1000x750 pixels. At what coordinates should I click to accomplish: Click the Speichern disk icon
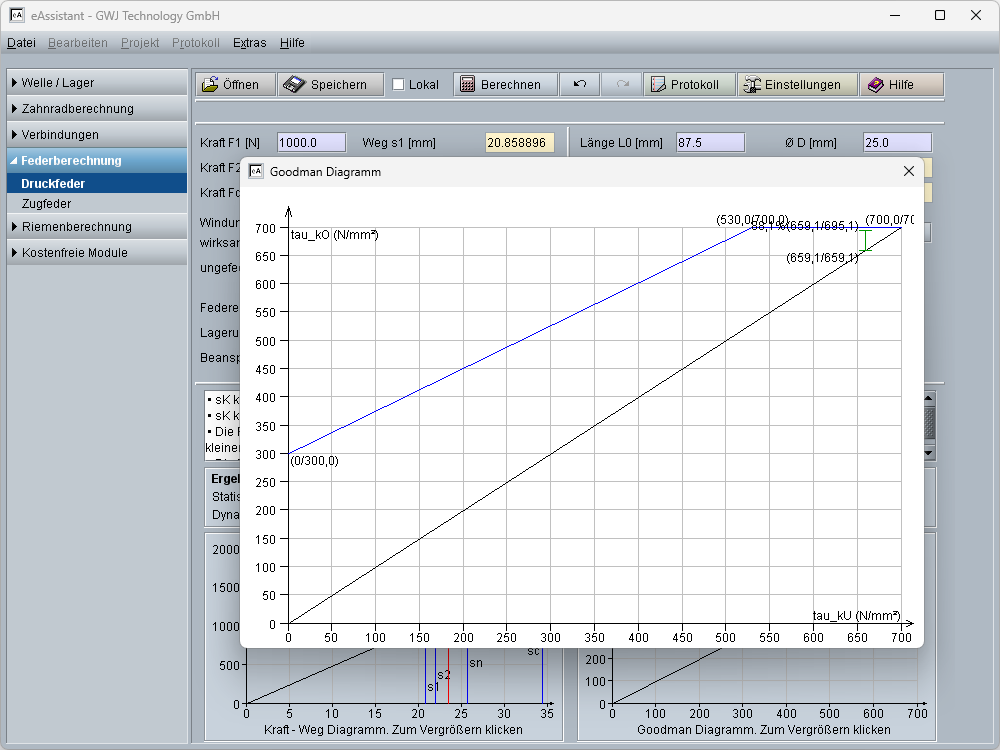coord(293,85)
